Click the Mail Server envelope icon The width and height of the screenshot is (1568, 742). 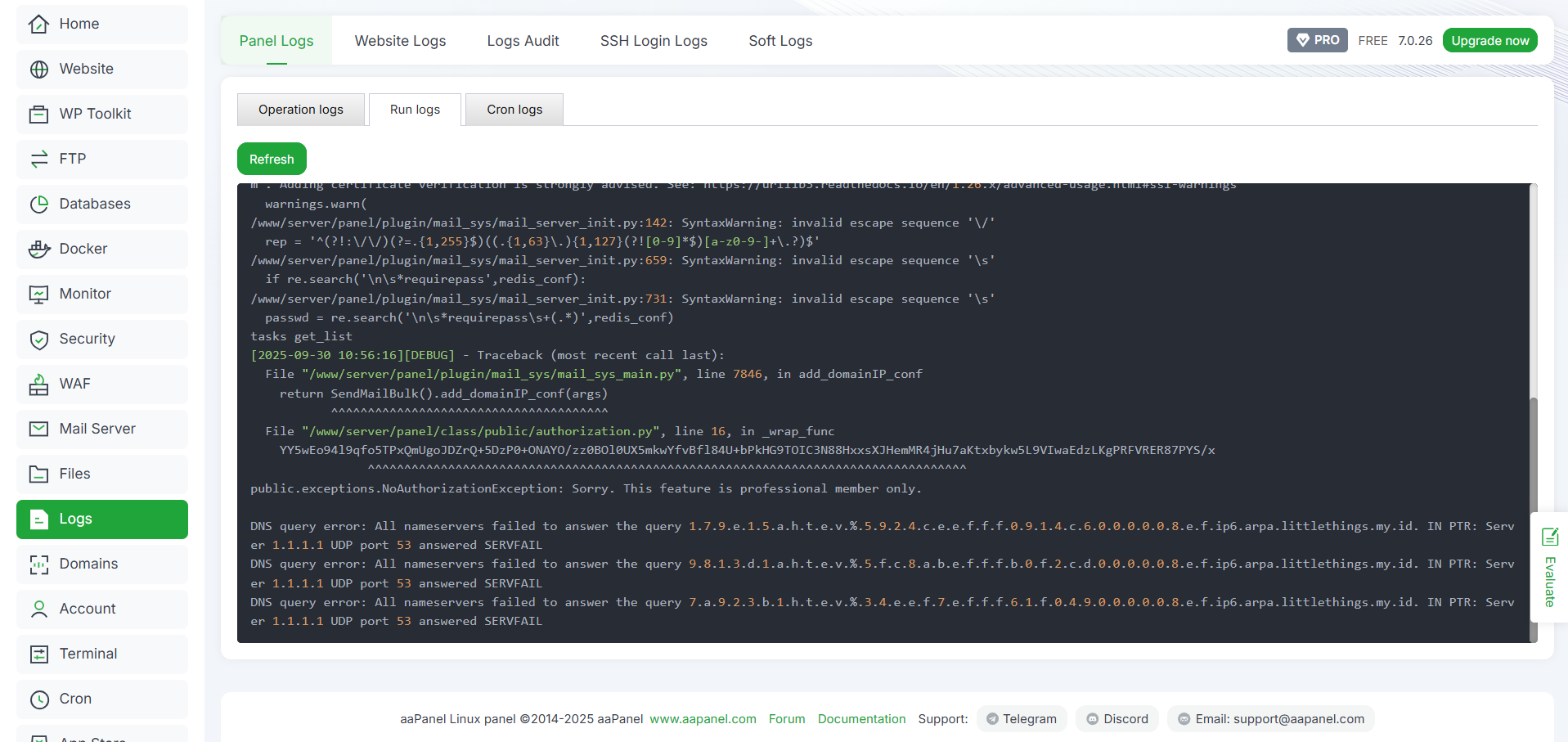point(38,429)
